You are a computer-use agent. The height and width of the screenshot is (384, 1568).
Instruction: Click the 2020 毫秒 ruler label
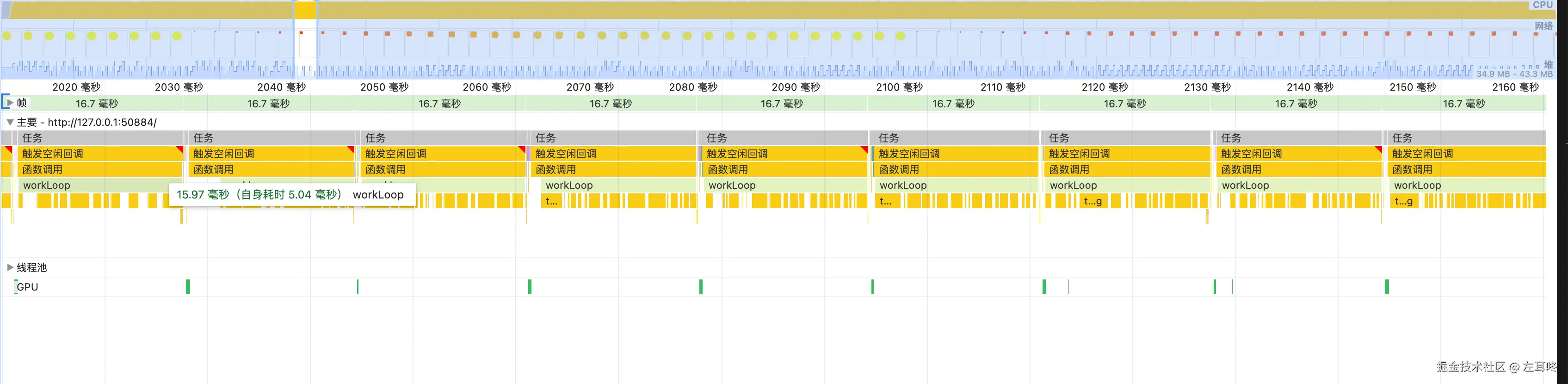click(76, 87)
